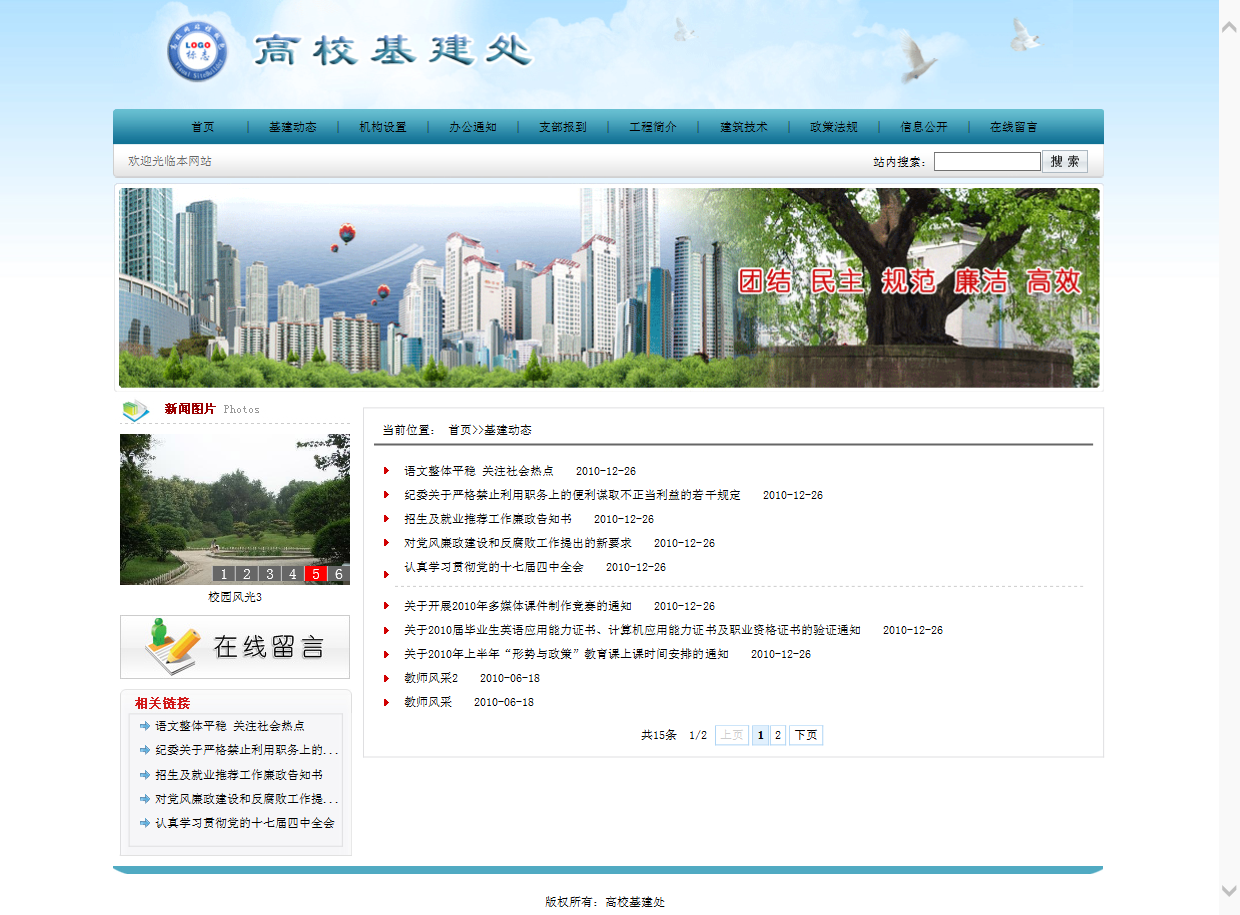Open the 首页 navigation menu item
This screenshot has width=1240, height=915.
[x=203, y=127]
